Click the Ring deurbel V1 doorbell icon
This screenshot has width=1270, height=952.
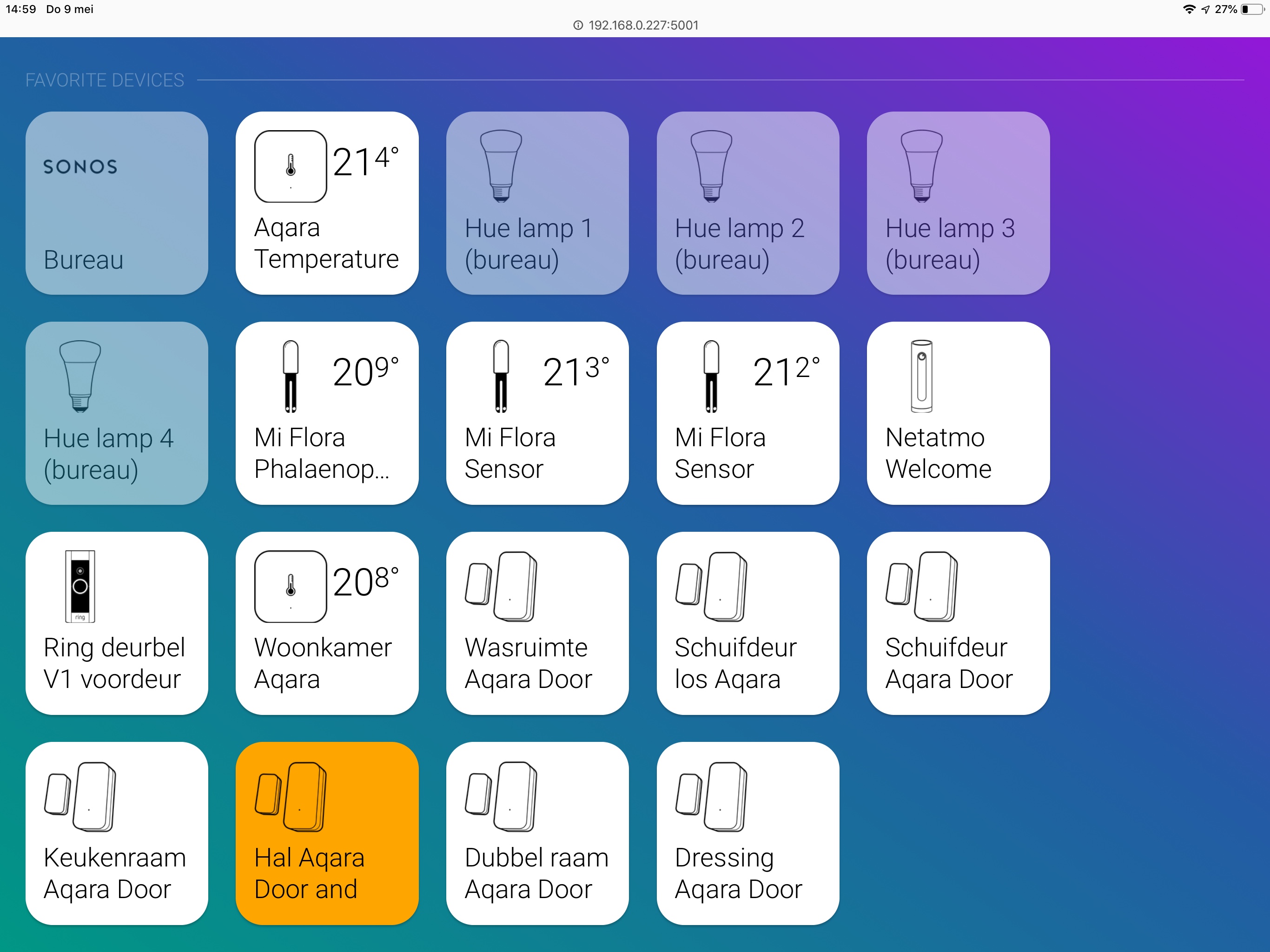pyautogui.click(x=80, y=586)
